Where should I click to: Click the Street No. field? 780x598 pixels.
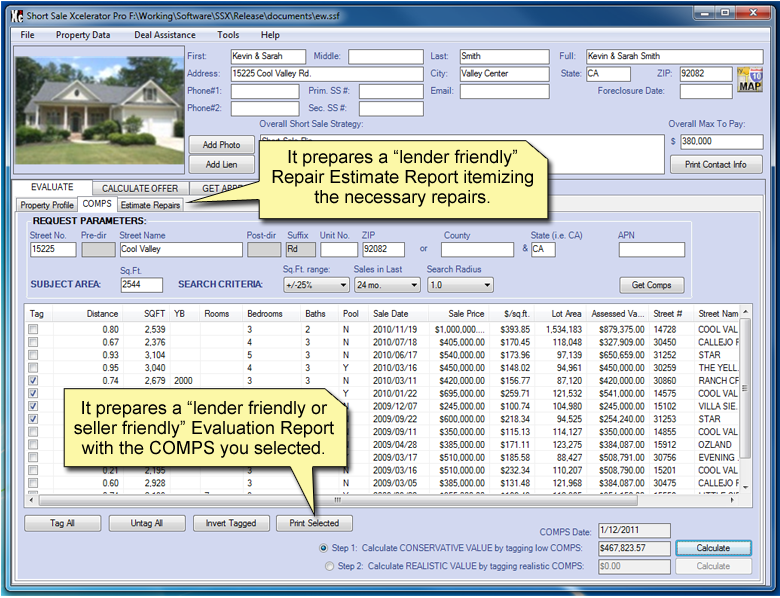point(53,249)
